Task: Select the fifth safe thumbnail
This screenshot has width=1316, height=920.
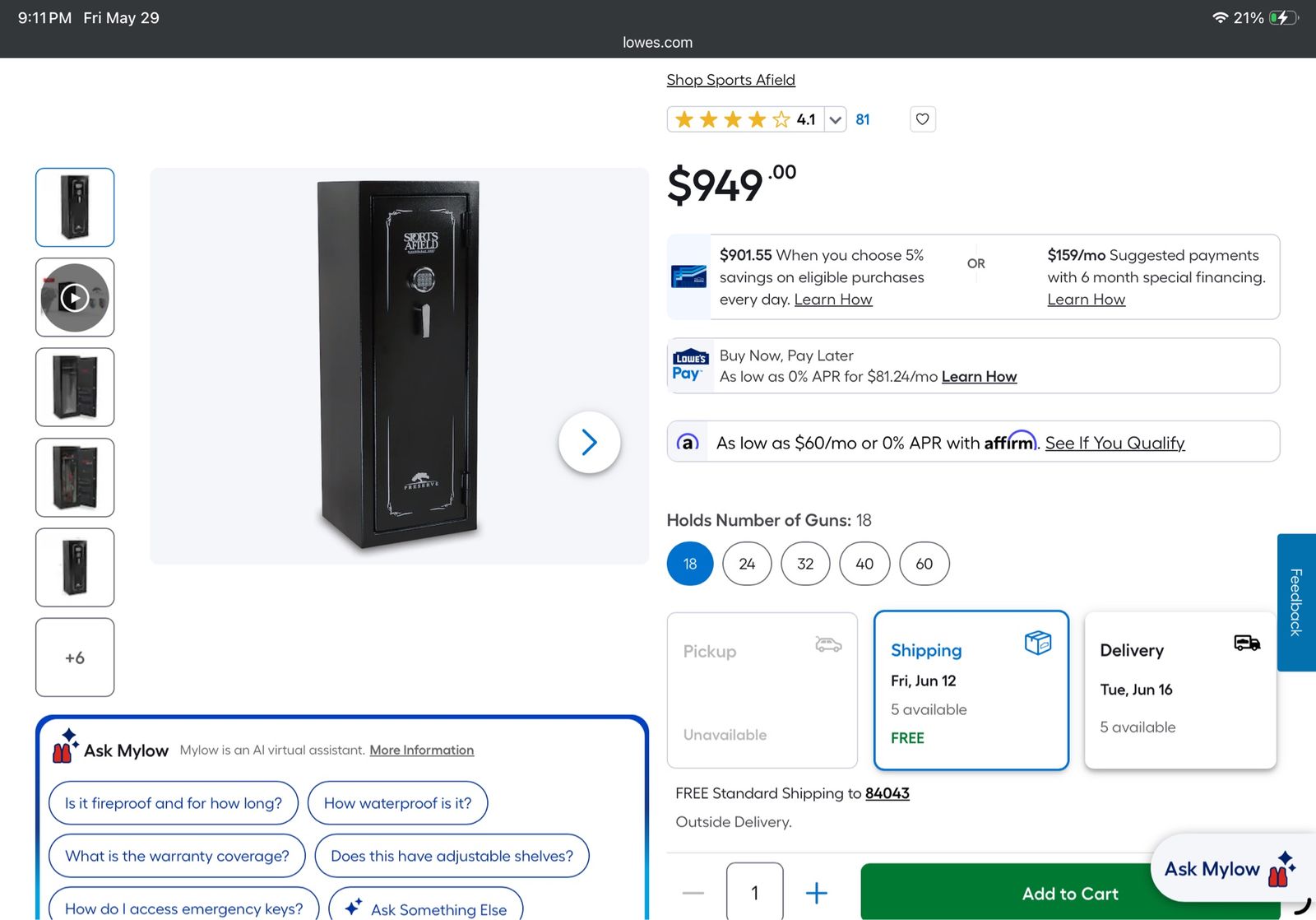Action: pyautogui.click(x=75, y=567)
